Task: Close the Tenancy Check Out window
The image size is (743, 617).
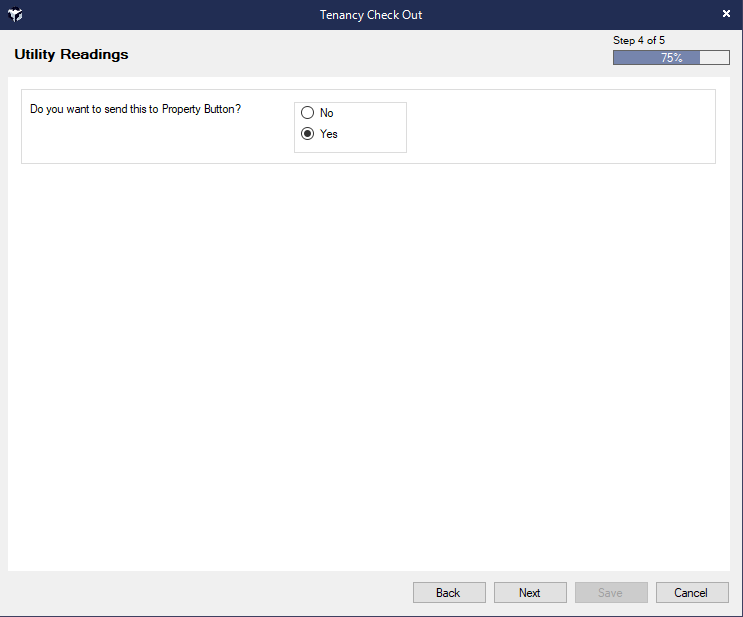Action: coord(726,14)
